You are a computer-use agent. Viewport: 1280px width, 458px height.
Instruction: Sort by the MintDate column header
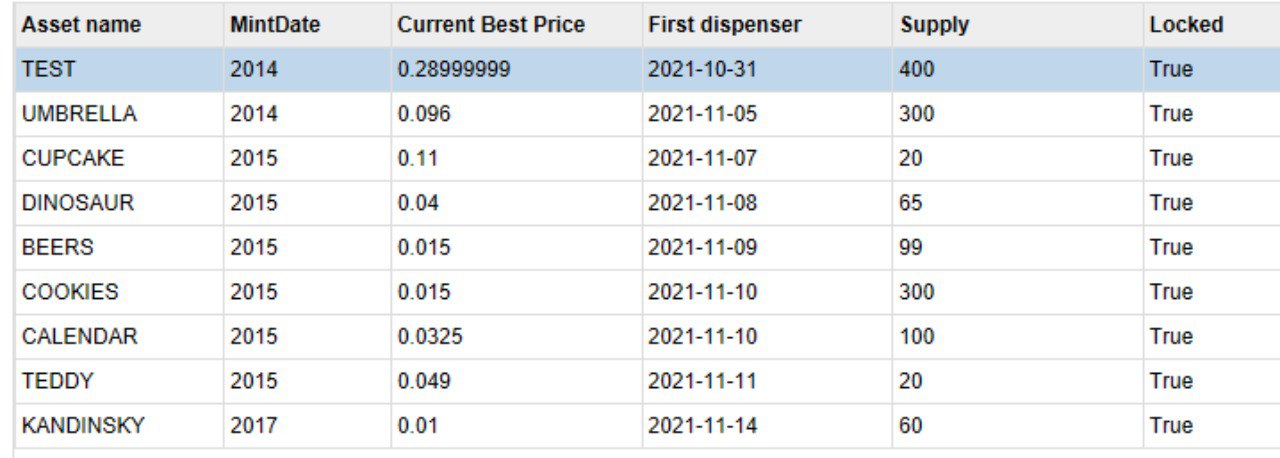pos(307,25)
